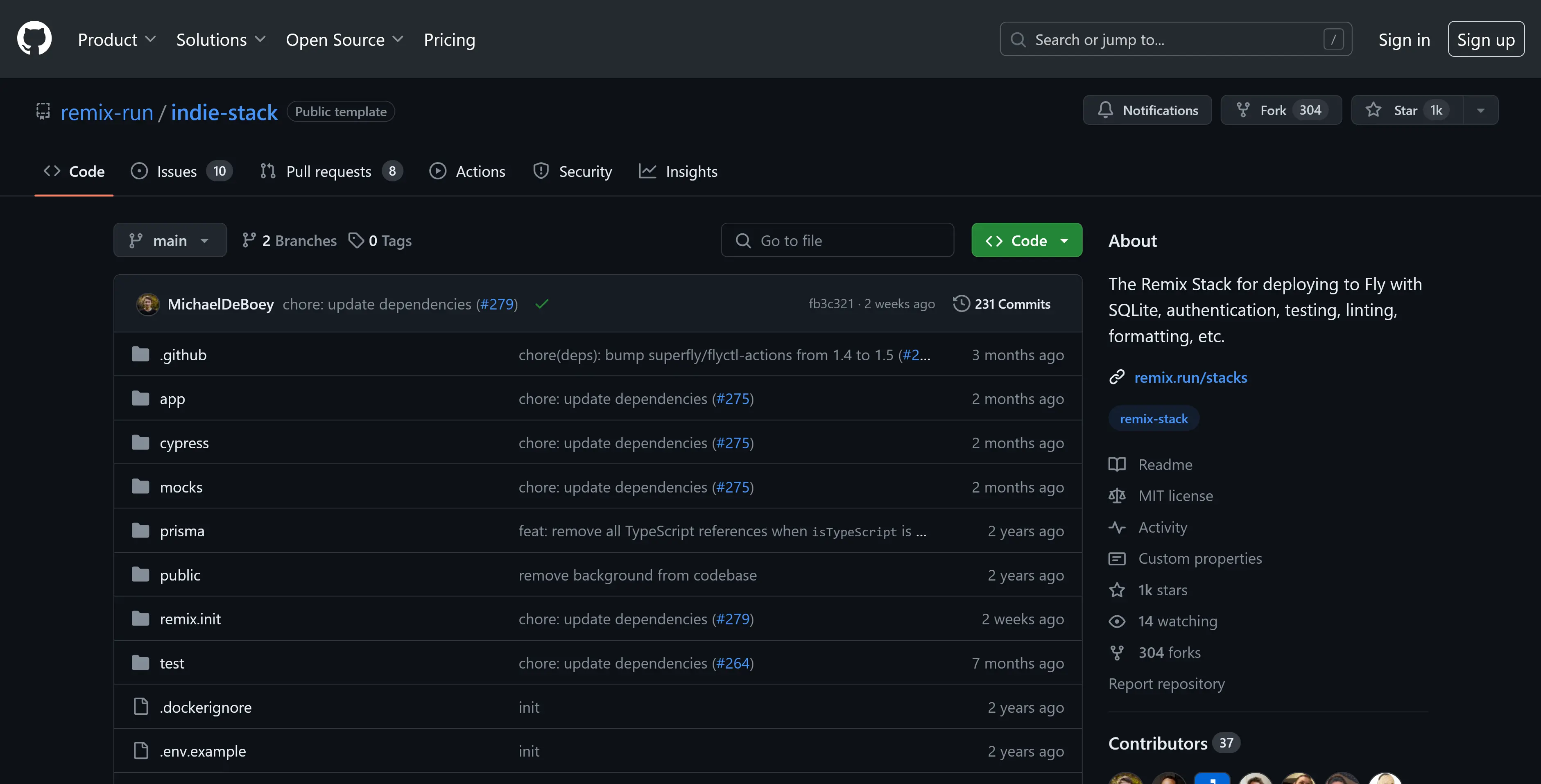The image size is (1541, 784).
Task: Click the Report repository link
Action: point(1167,684)
